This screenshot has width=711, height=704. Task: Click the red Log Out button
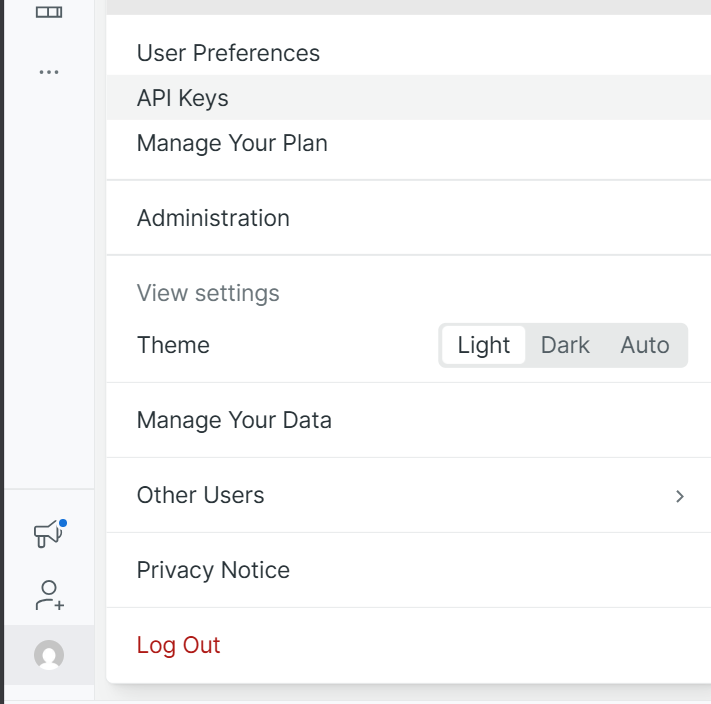coord(178,645)
